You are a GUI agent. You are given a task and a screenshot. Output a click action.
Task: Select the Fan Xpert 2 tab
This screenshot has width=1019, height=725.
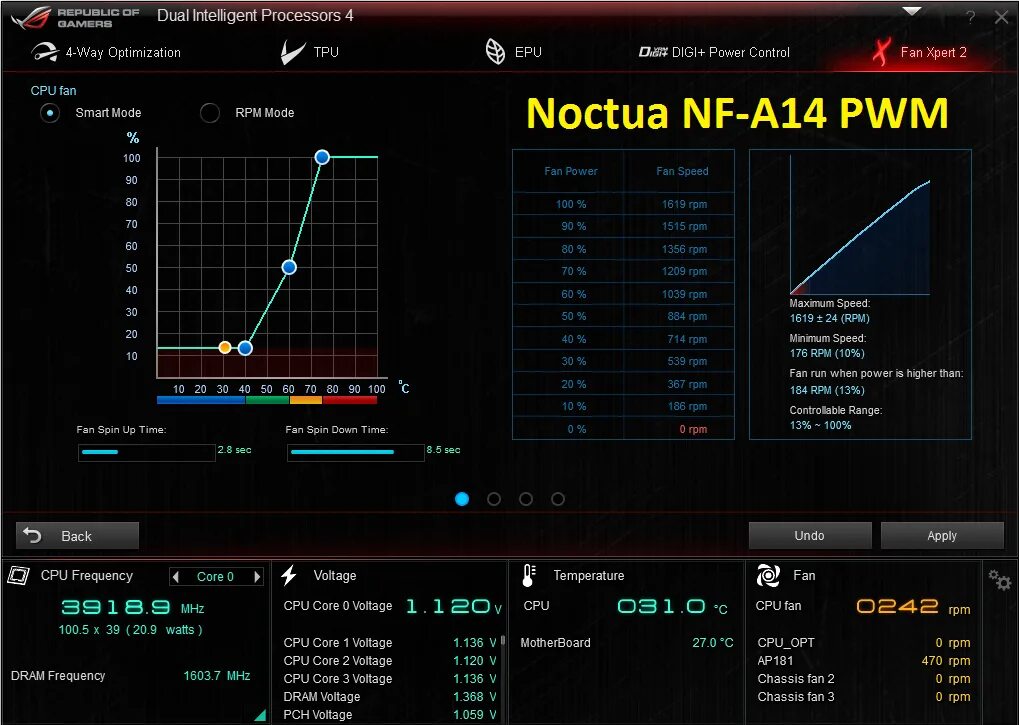click(x=920, y=52)
